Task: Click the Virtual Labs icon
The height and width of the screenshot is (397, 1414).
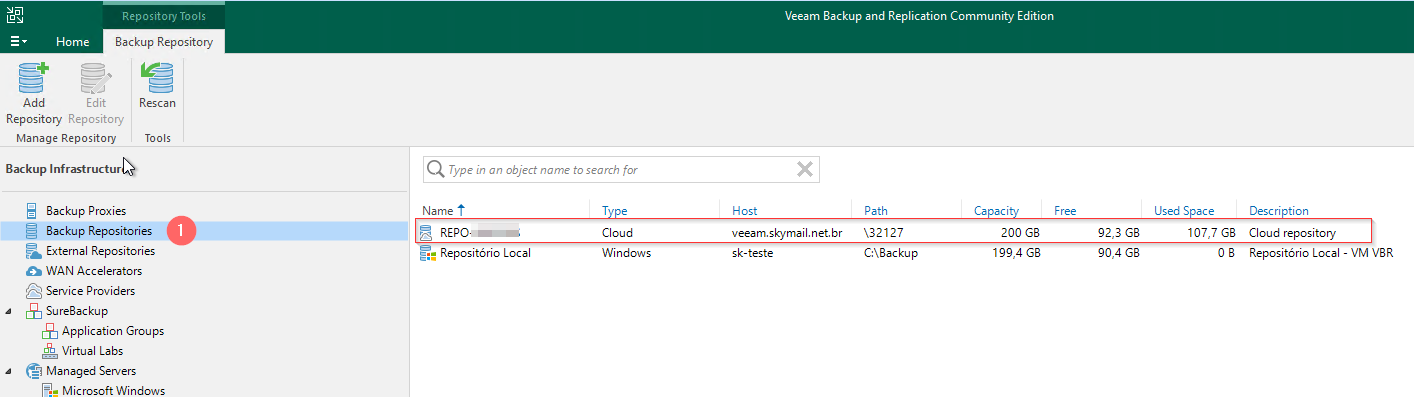Action: pyautogui.click(x=50, y=351)
